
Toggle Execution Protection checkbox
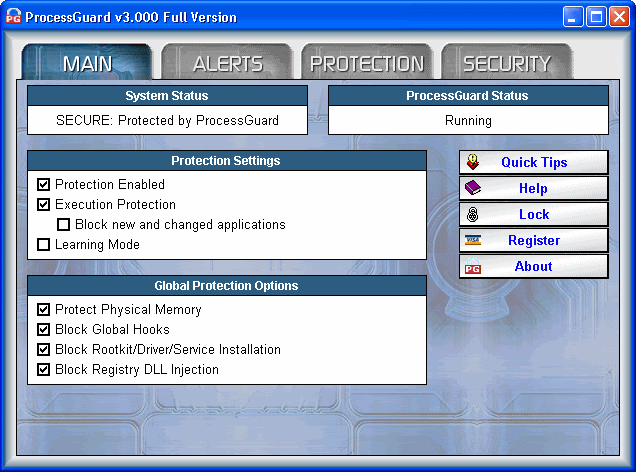tap(43, 204)
